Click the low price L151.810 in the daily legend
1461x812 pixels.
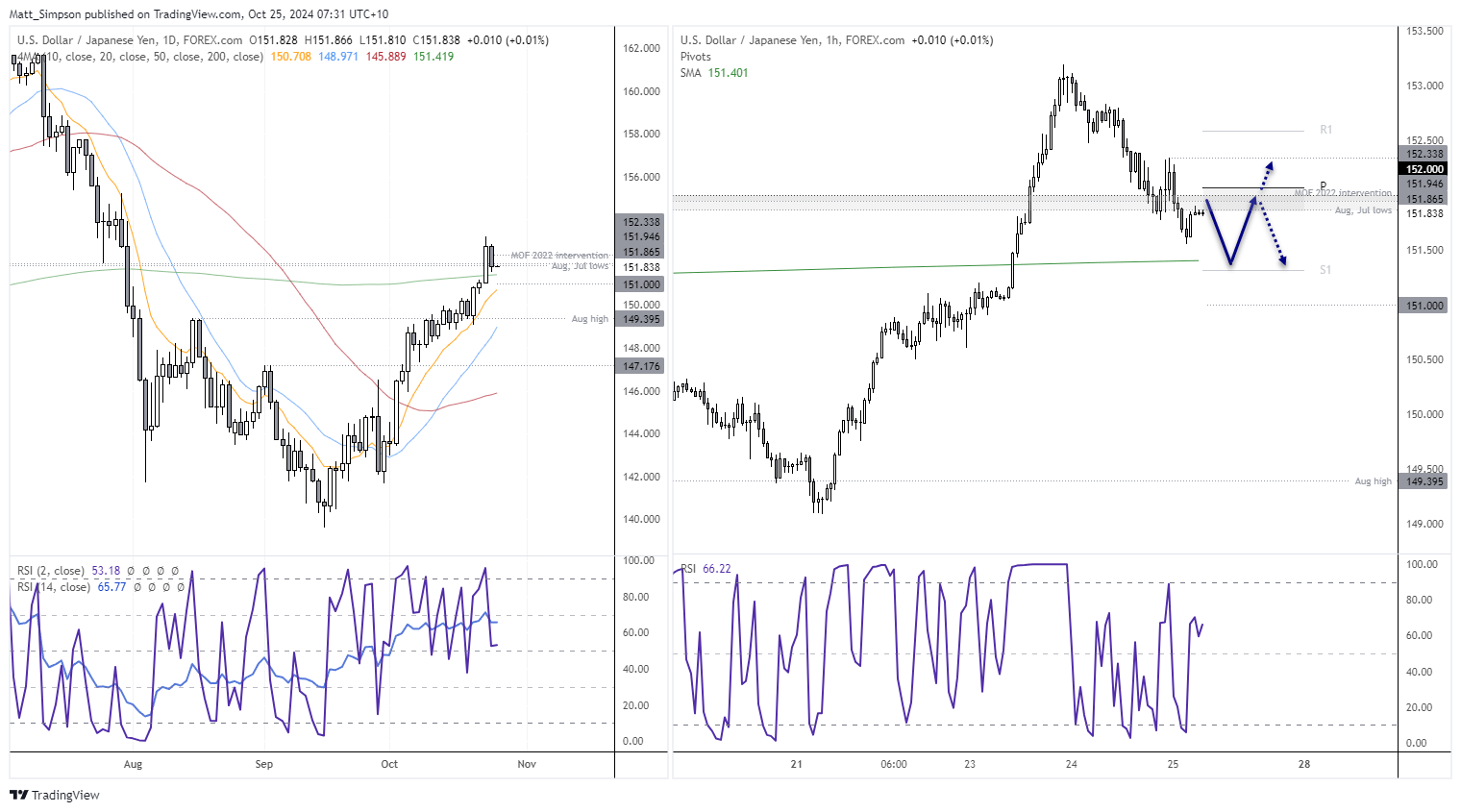click(x=383, y=40)
